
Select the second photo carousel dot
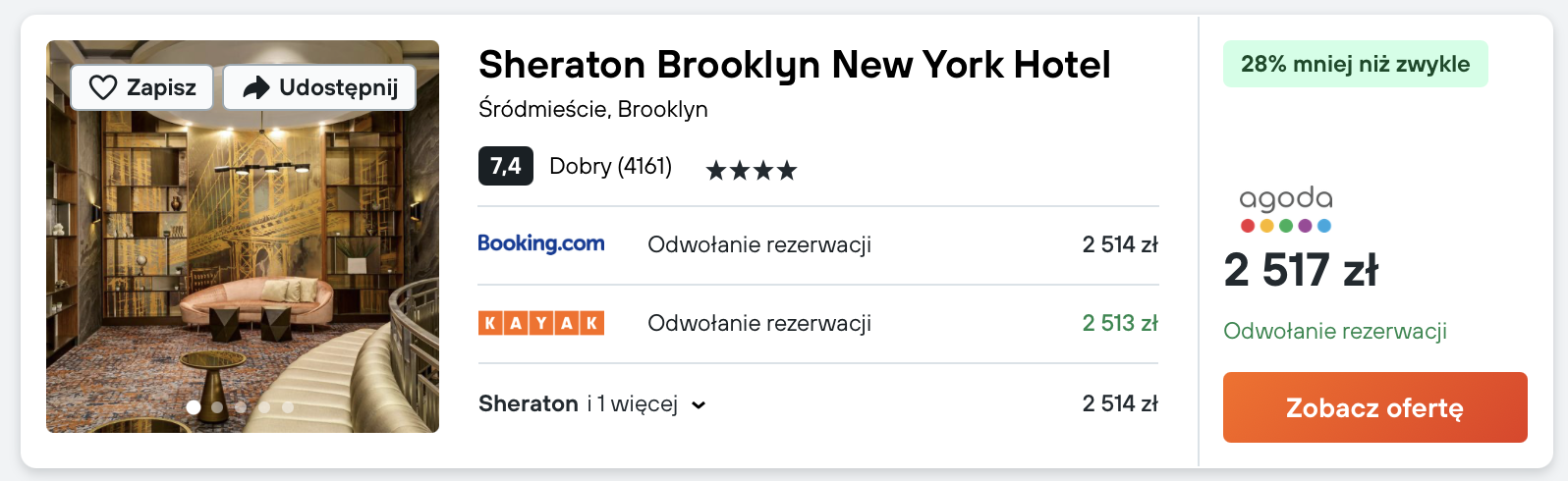(x=217, y=406)
